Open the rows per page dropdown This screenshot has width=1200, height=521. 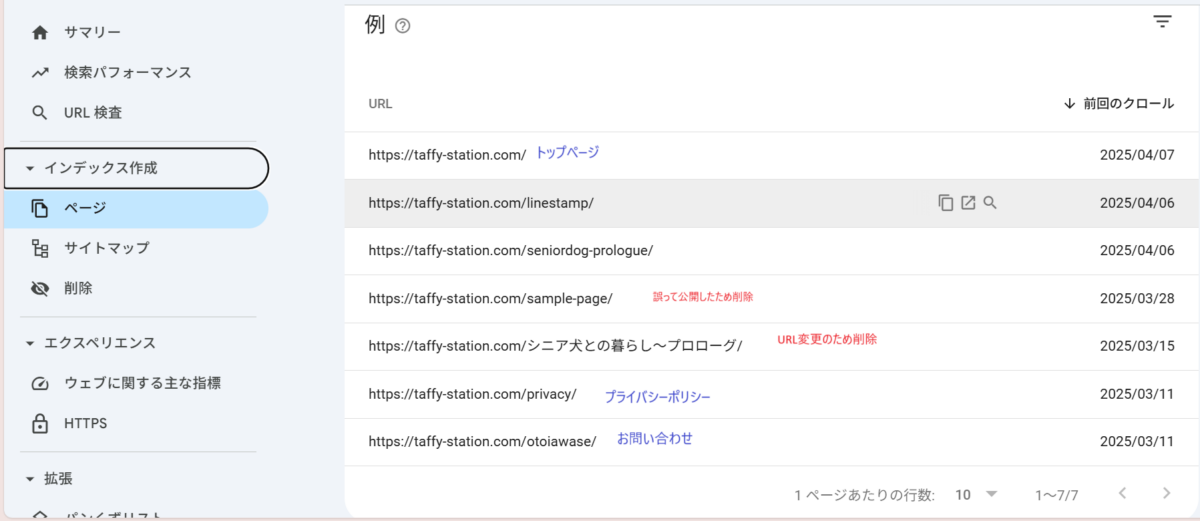pos(977,495)
